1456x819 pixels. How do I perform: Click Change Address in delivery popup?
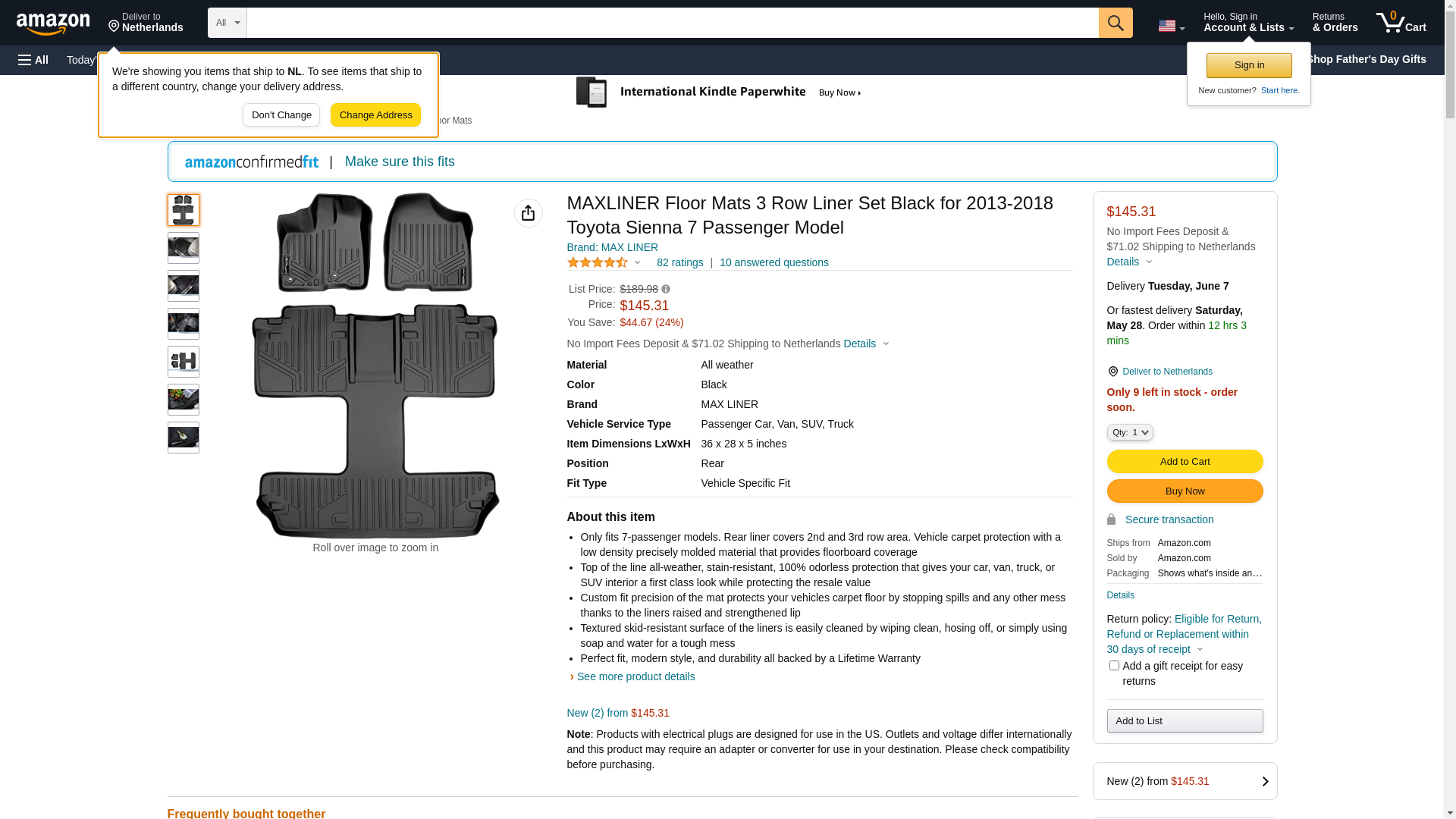(x=375, y=115)
